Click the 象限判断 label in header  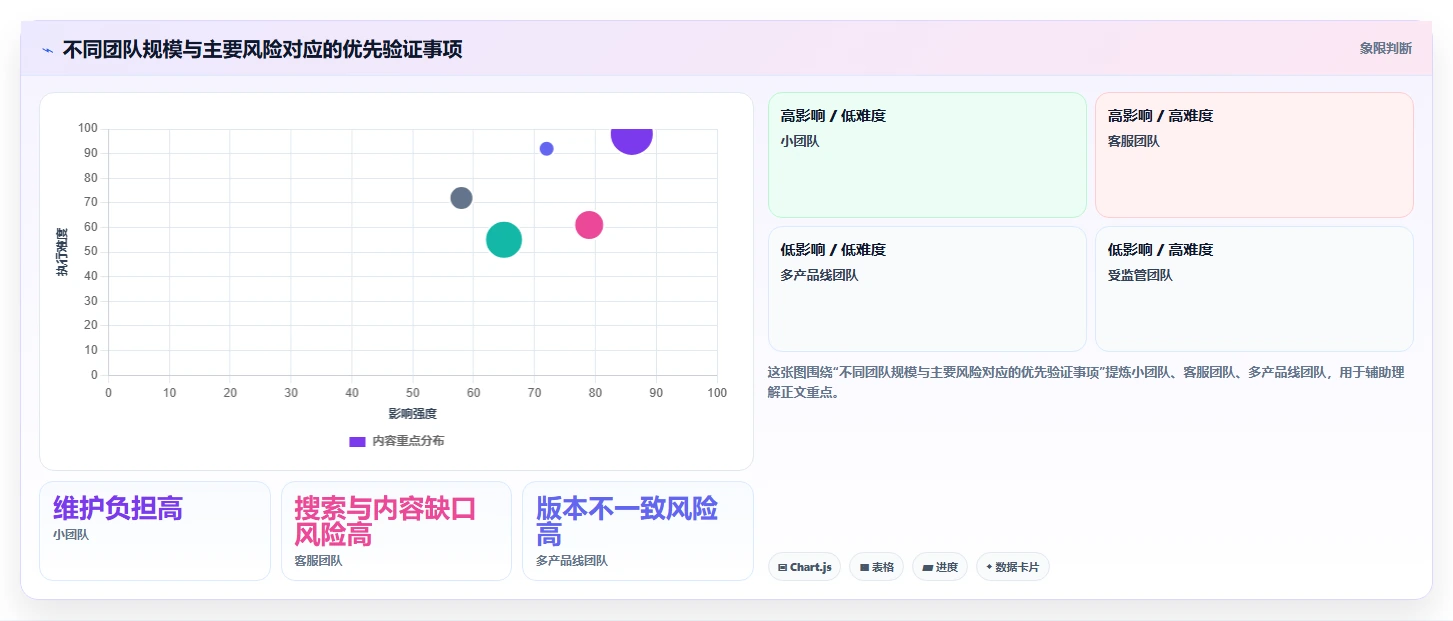pos(1385,48)
